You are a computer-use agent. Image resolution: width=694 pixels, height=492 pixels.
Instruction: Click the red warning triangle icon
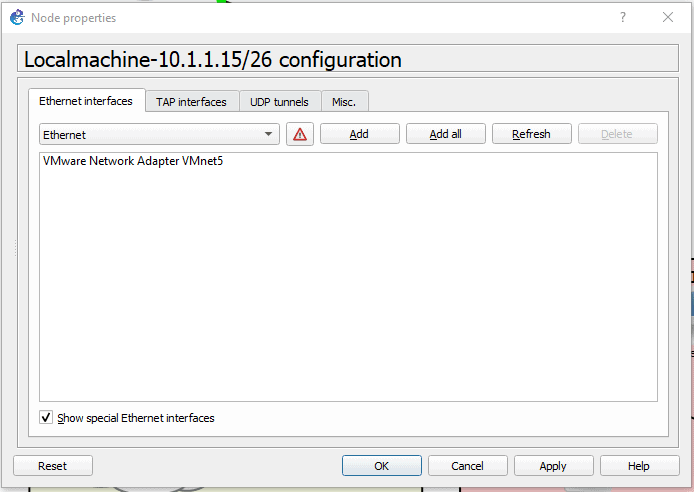(300, 134)
